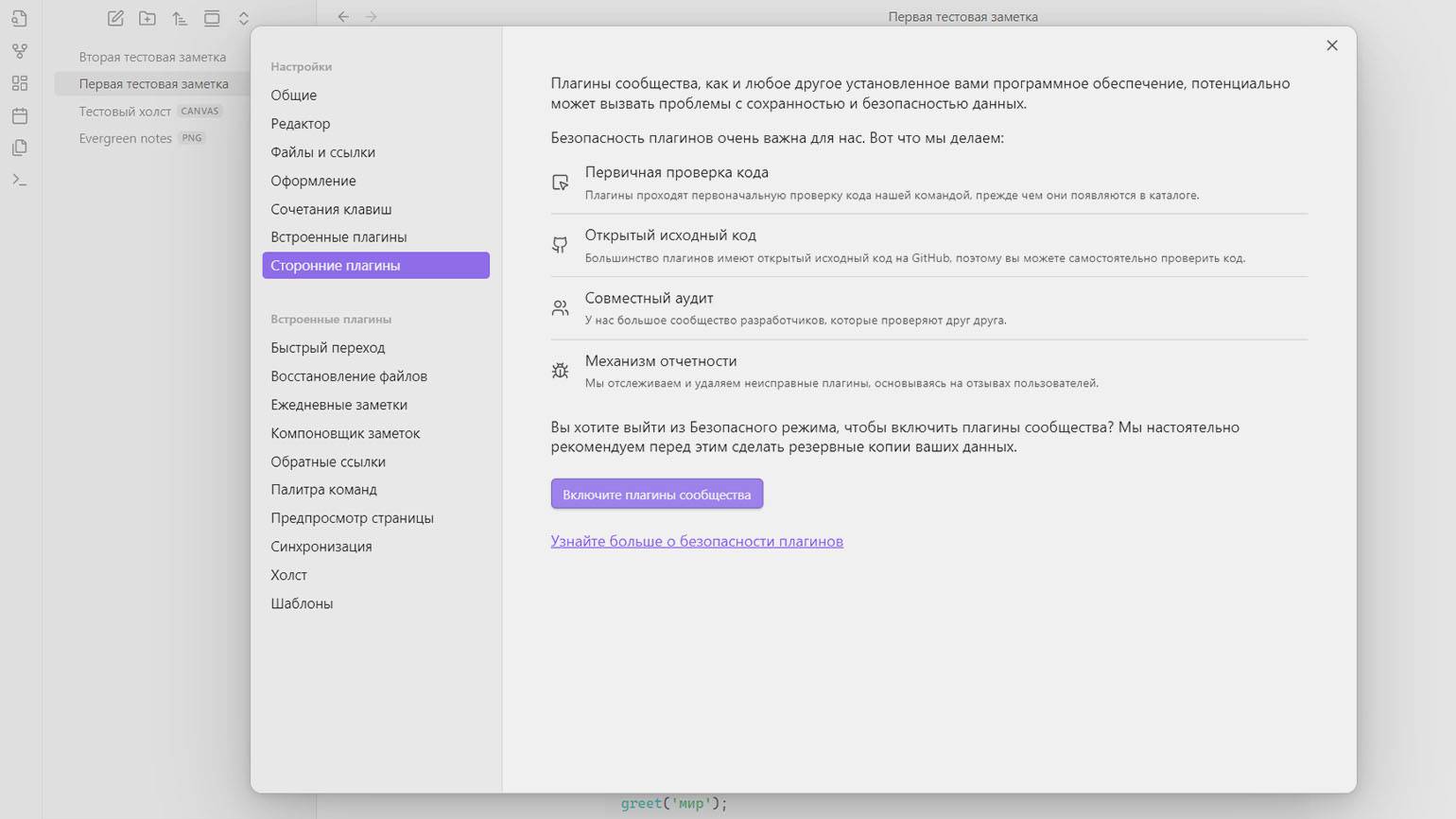Create a new folder in the file explorer
The height and width of the screenshot is (819, 1456).
click(x=147, y=18)
